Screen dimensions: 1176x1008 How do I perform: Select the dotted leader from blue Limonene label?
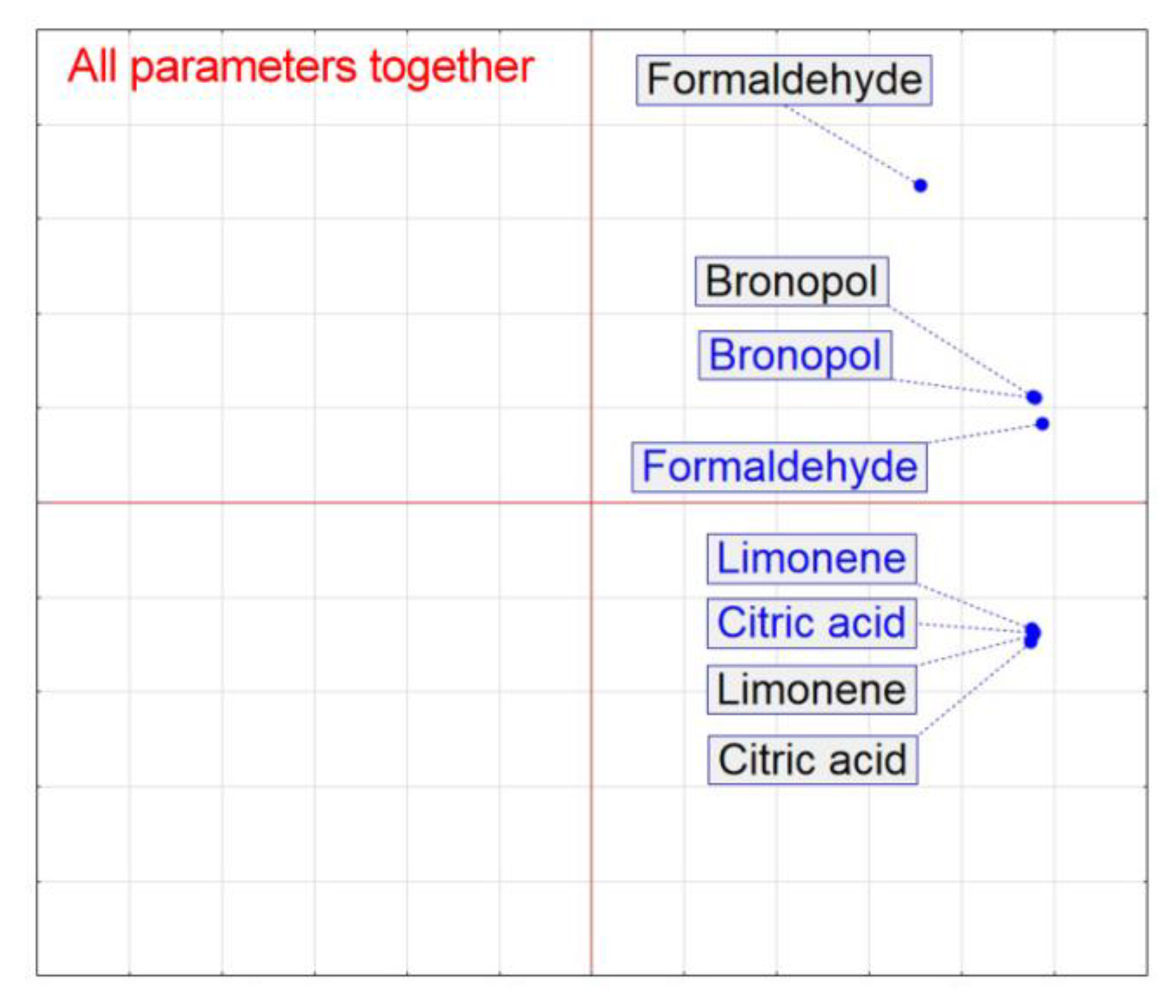tap(971, 606)
